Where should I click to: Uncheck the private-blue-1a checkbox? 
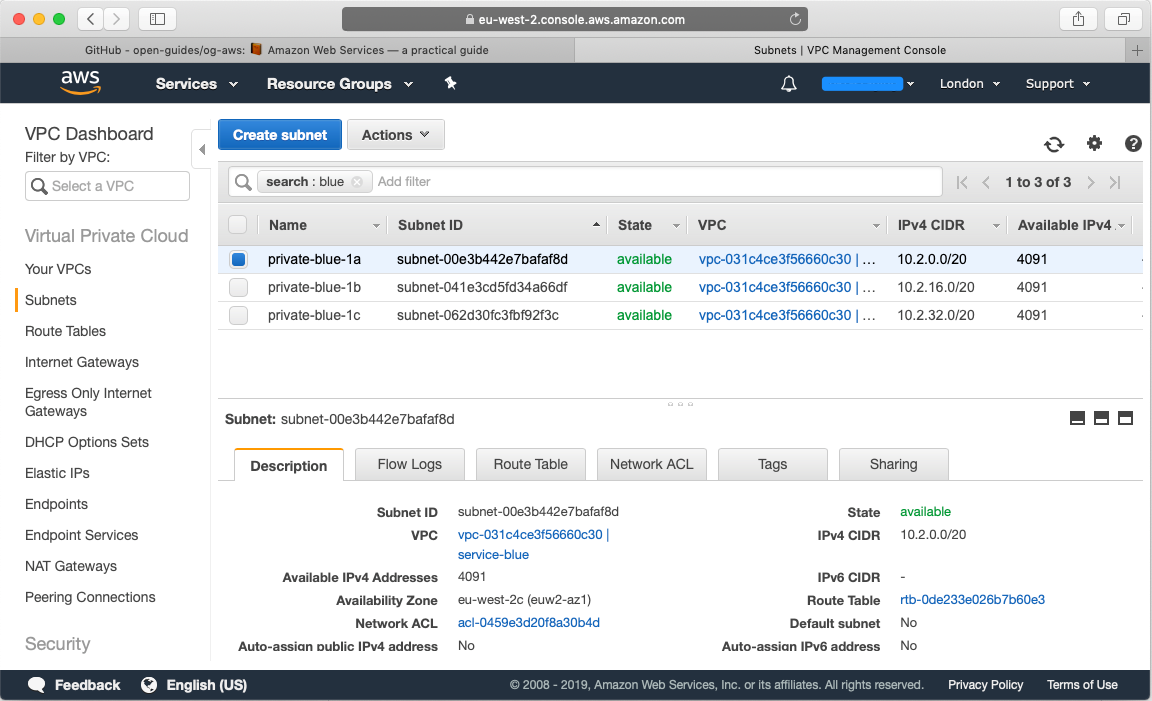click(x=238, y=259)
